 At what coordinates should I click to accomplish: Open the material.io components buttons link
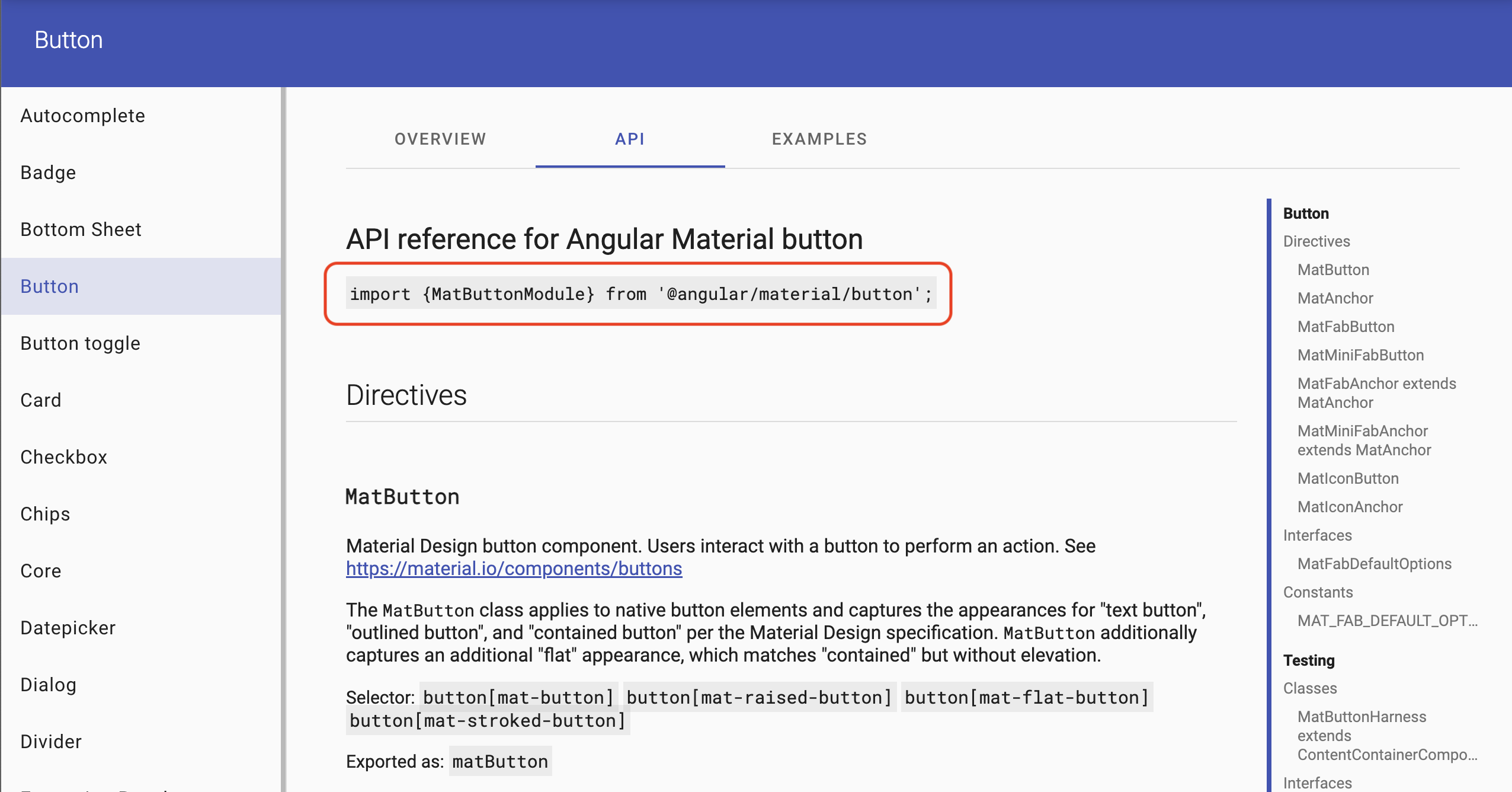tap(513, 569)
